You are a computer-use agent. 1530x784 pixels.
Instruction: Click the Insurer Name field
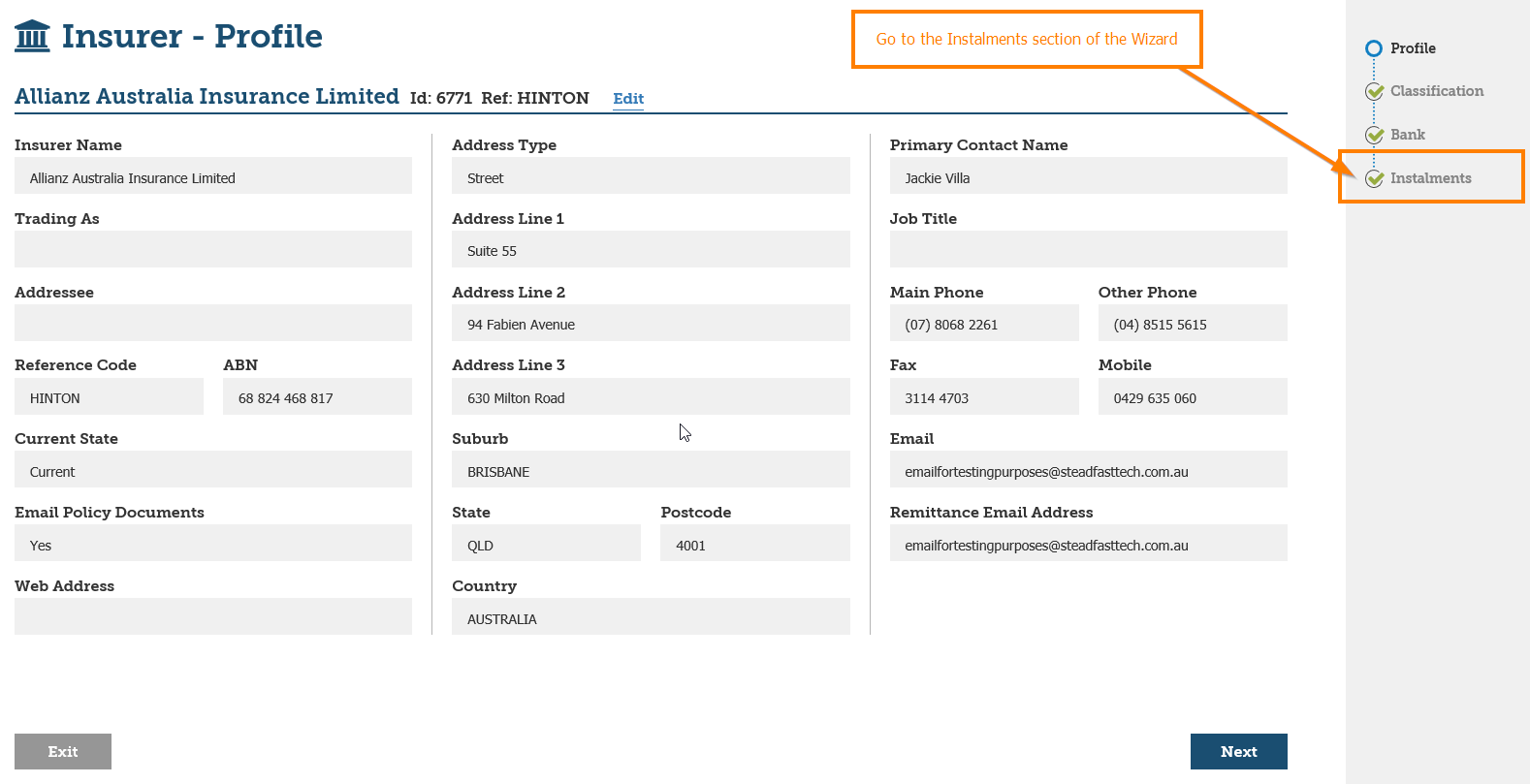pyautogui.click(x=213, y=177)
